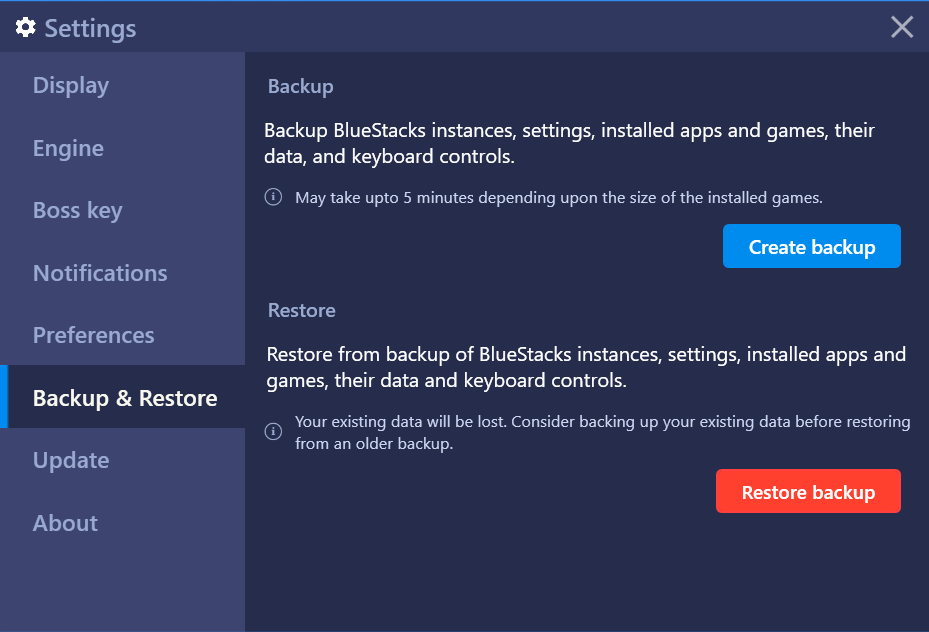Viewport: 929px width, 632px height.
Task: Click the Create backup button
Action: click(x=812, y=246)
